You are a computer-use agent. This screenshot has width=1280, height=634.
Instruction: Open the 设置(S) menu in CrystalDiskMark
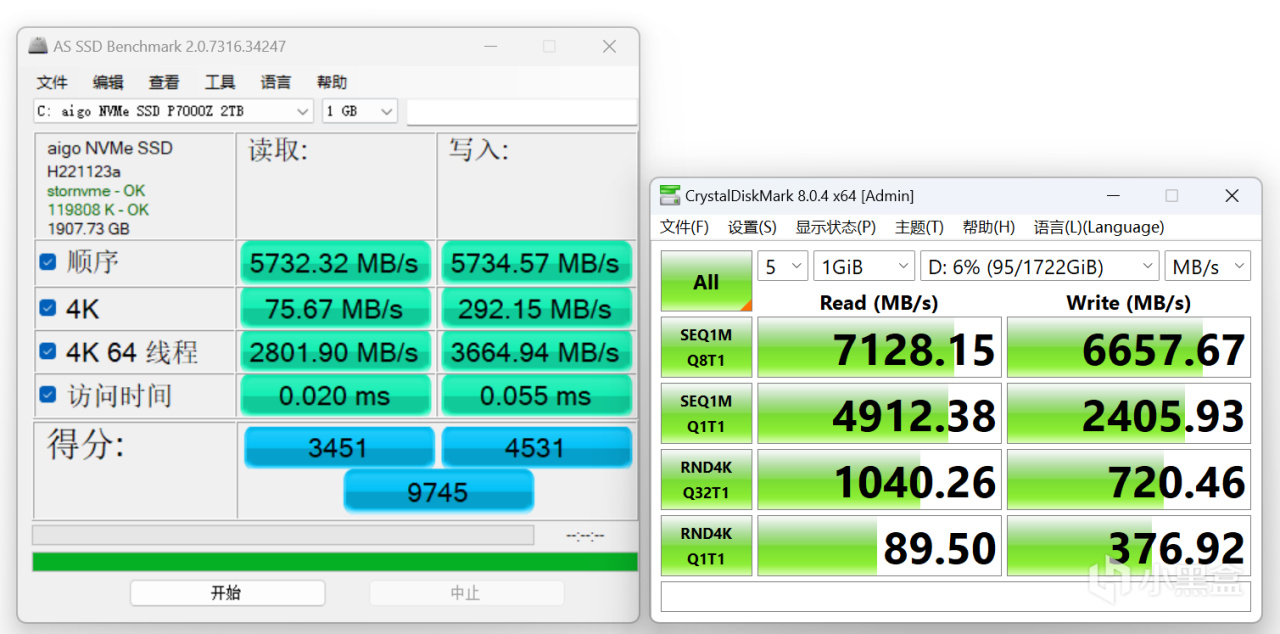tap(752, 227)
